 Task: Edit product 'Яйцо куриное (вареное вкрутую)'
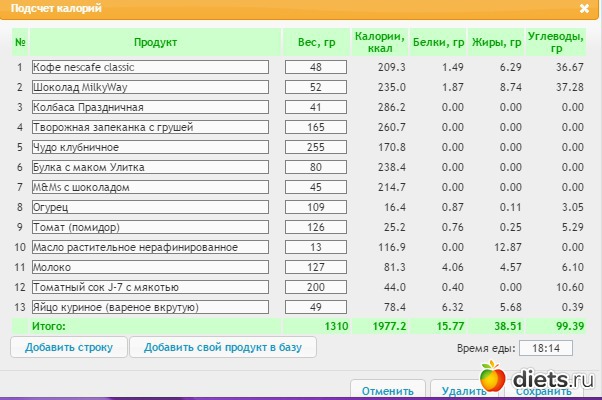point(150,307)
